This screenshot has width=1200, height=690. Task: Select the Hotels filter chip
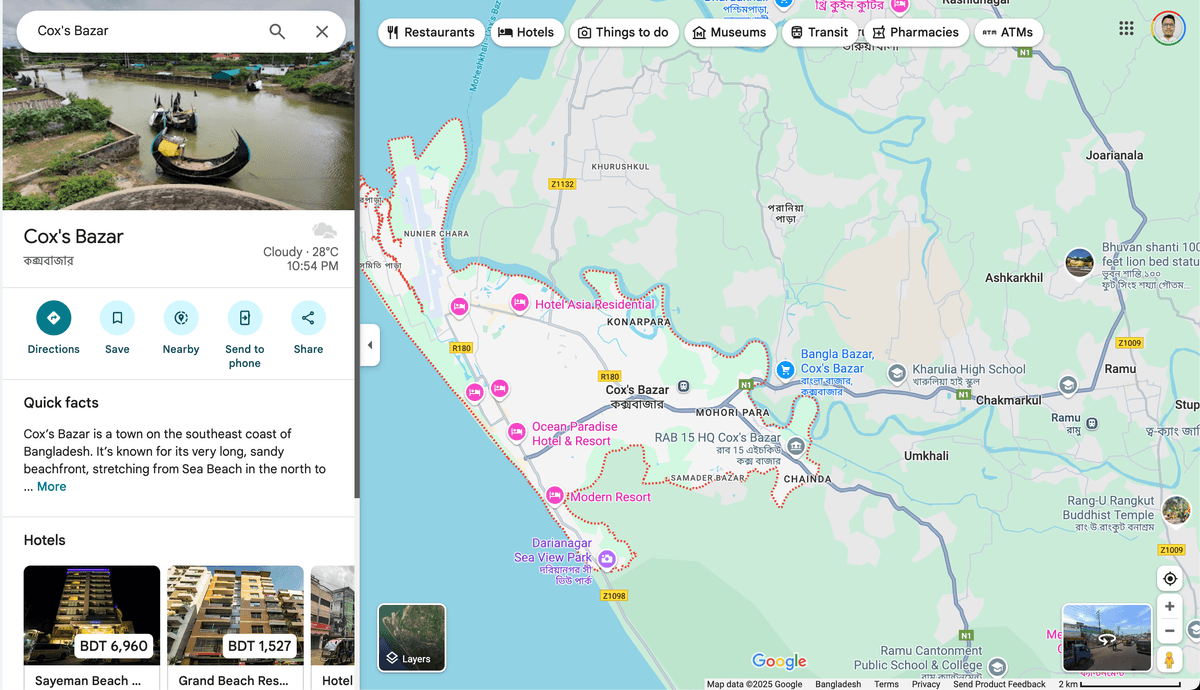point(526,32)
